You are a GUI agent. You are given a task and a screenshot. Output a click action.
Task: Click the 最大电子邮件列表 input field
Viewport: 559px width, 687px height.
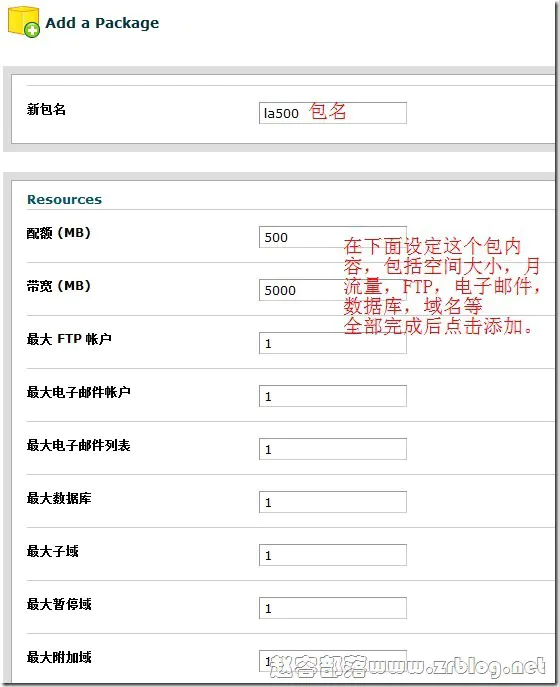pos(333,449)
